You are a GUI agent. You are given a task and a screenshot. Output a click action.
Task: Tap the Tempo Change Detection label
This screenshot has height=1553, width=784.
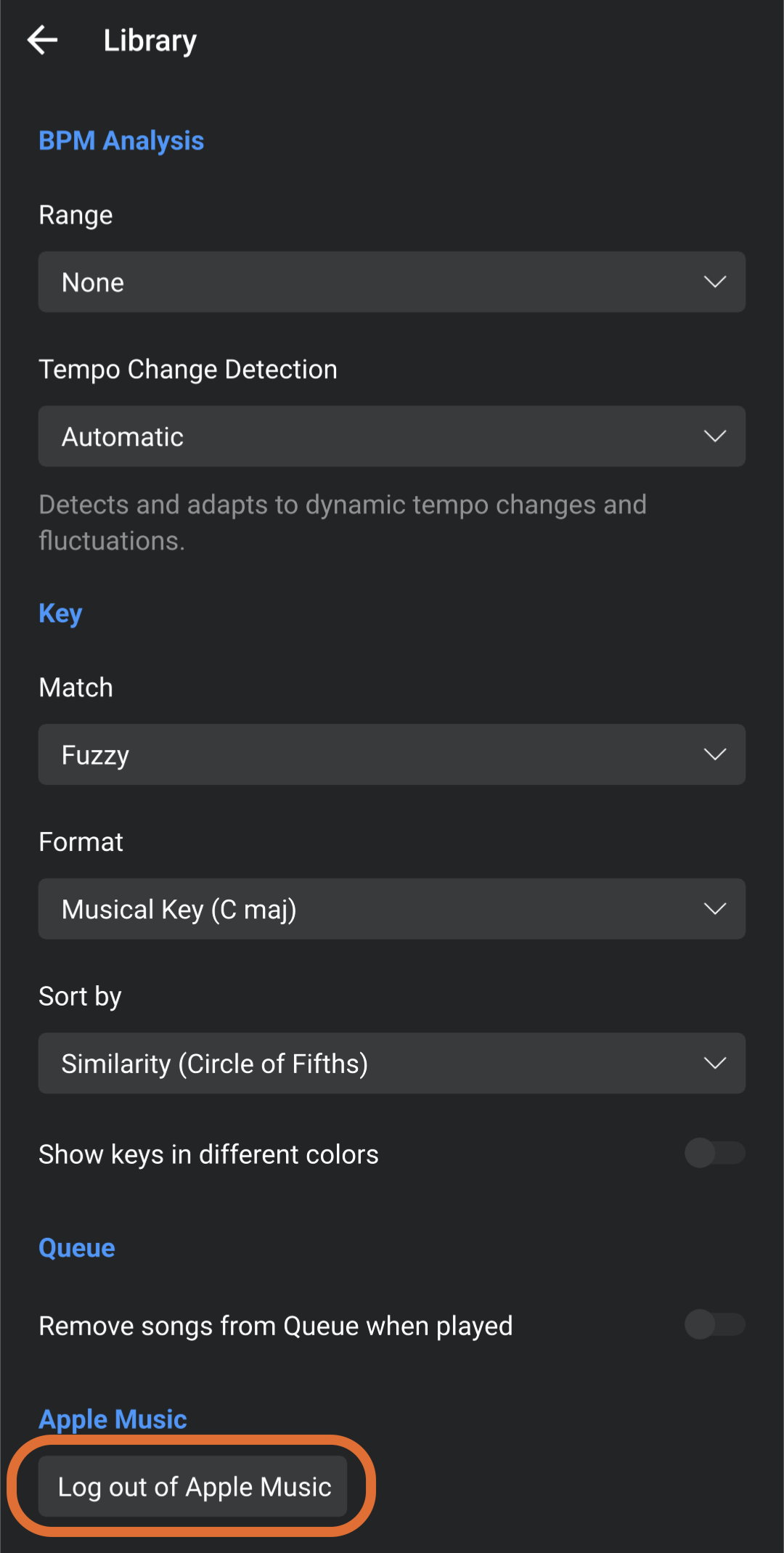pyautogui.click(x=188, y=370)
